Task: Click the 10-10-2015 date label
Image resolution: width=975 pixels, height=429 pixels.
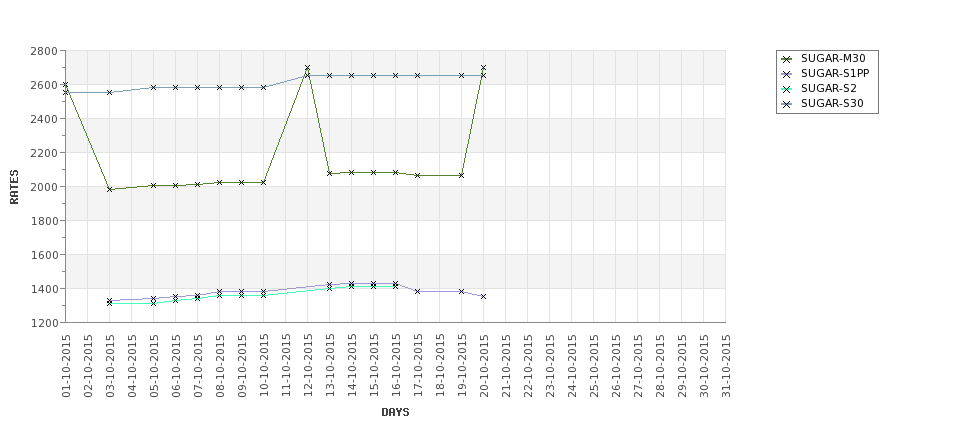Action: coord(264,366)
